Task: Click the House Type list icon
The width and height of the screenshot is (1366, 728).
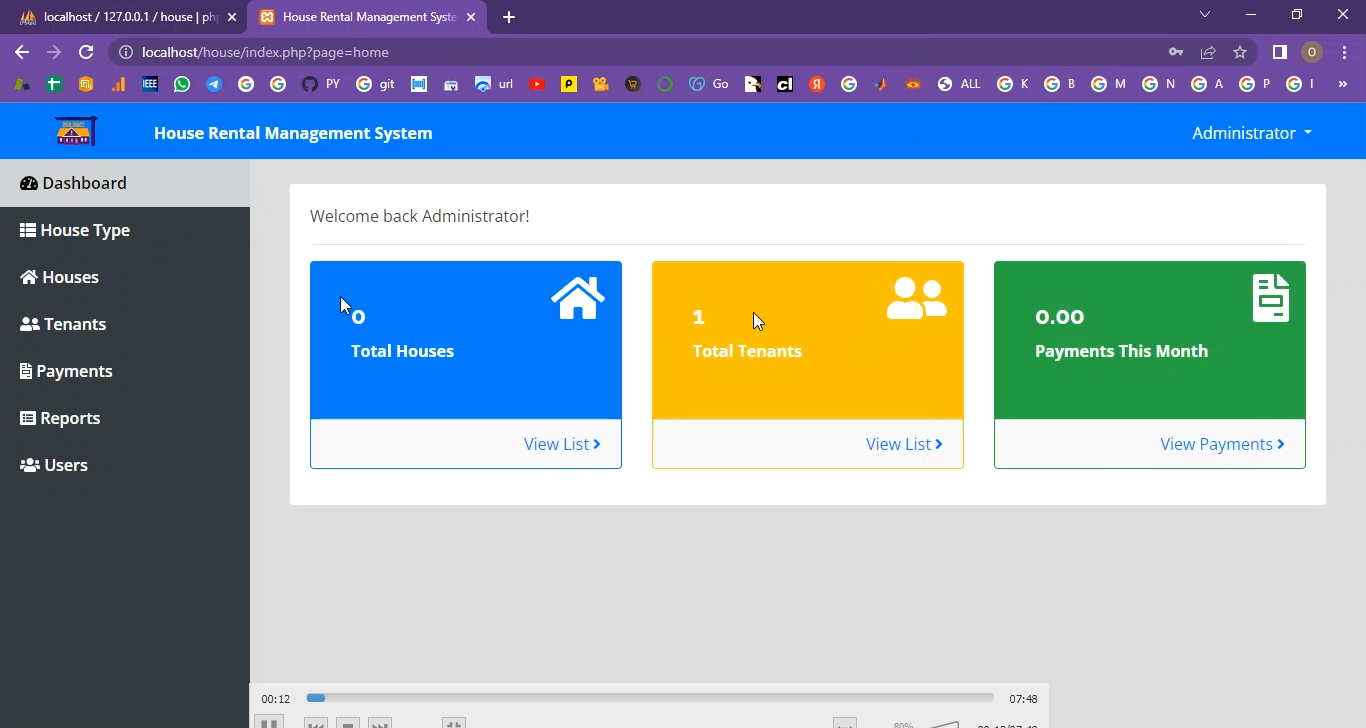Action: (x=28, y=230)
